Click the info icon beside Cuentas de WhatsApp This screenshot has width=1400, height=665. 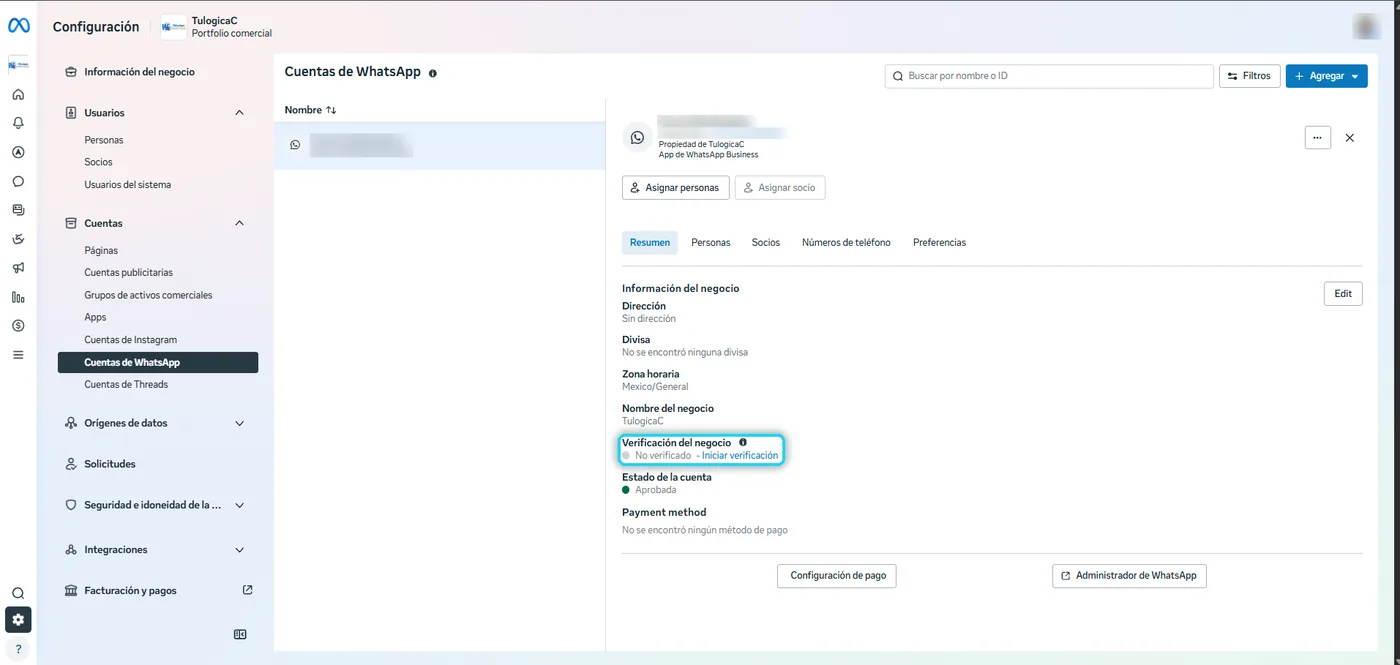(433, 73)
